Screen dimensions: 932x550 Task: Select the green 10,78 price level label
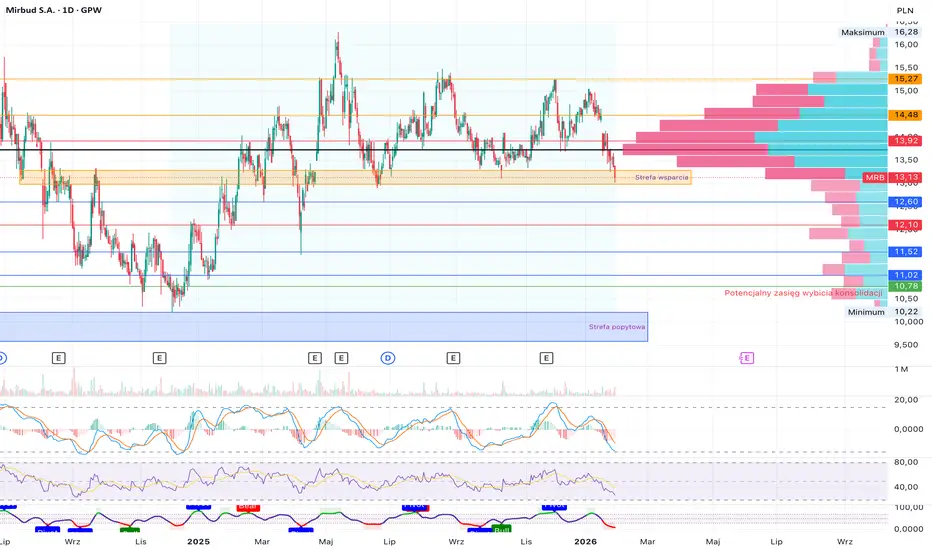(x=905, y=287)
